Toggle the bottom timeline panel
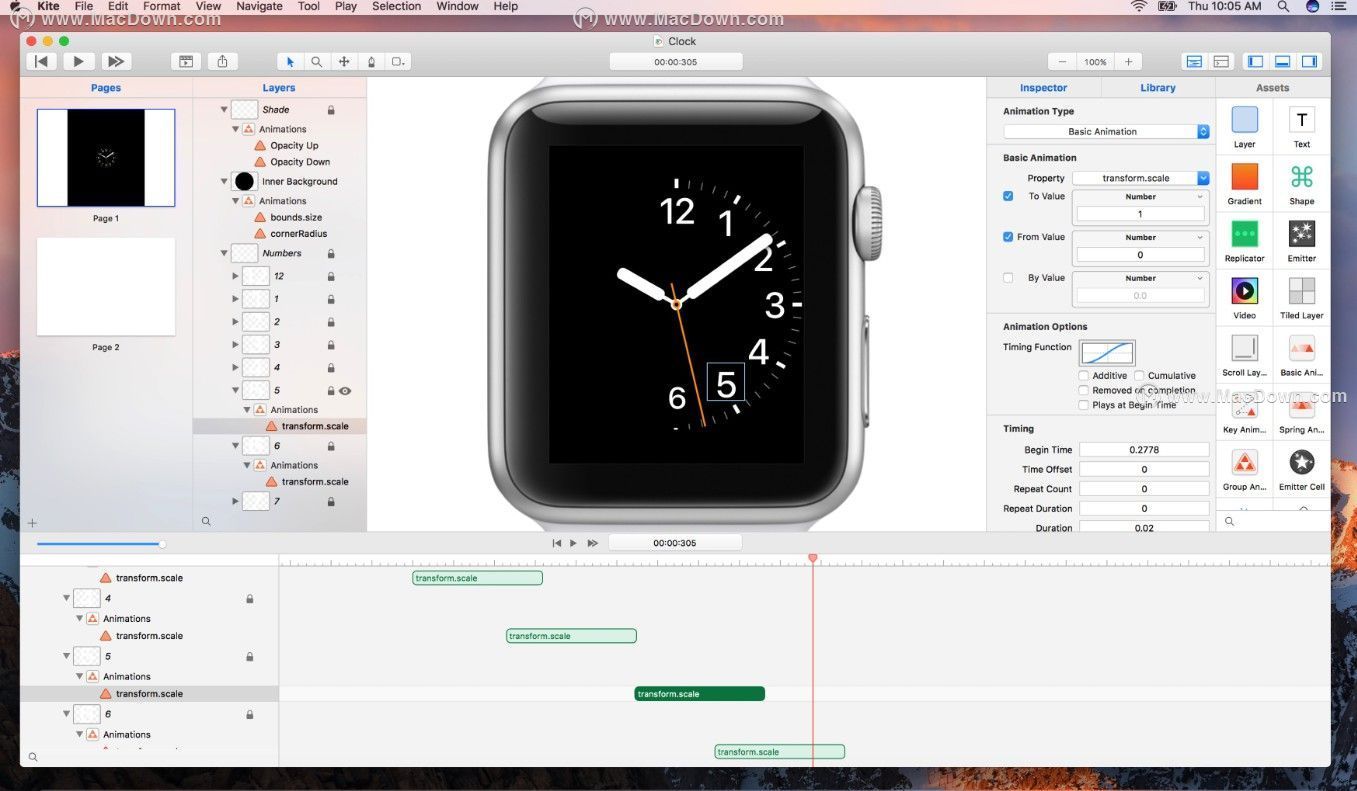 pos(1283,61)
